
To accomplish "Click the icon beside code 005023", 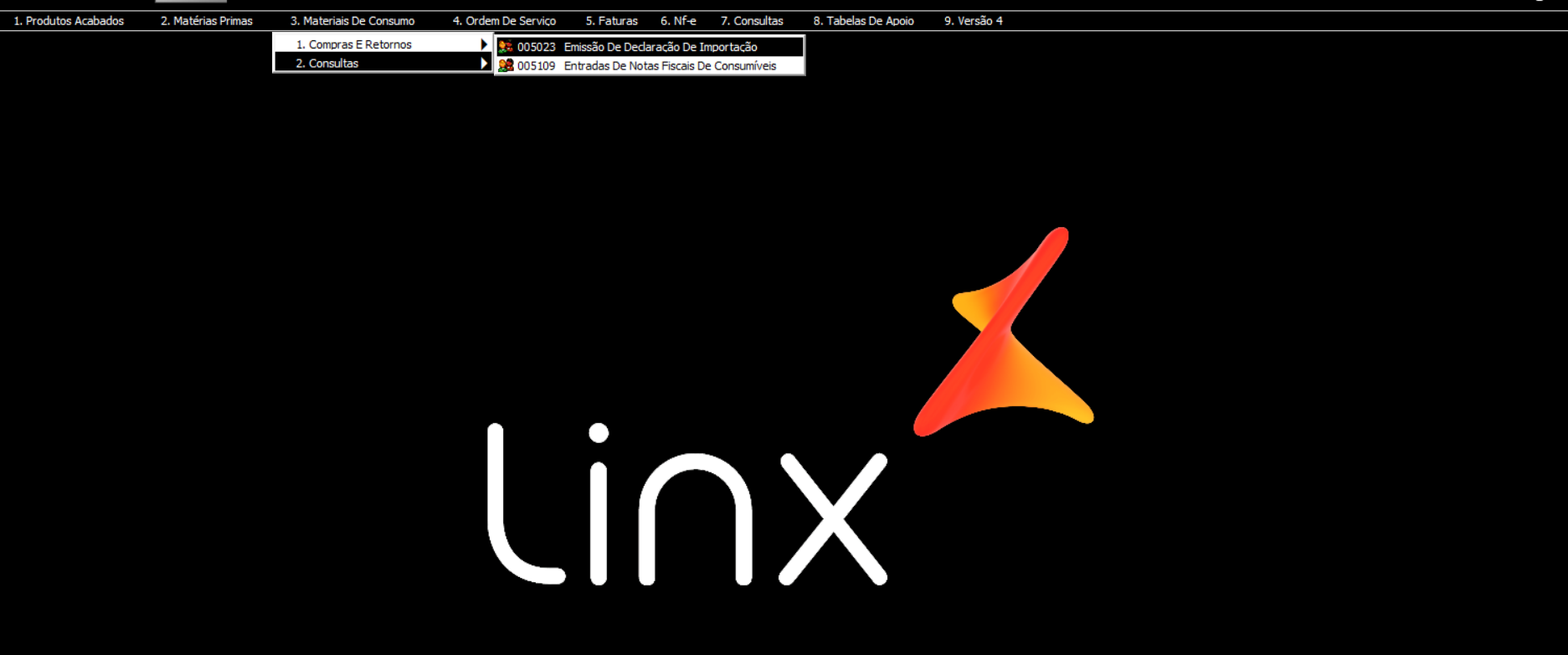I will point(506,47).
